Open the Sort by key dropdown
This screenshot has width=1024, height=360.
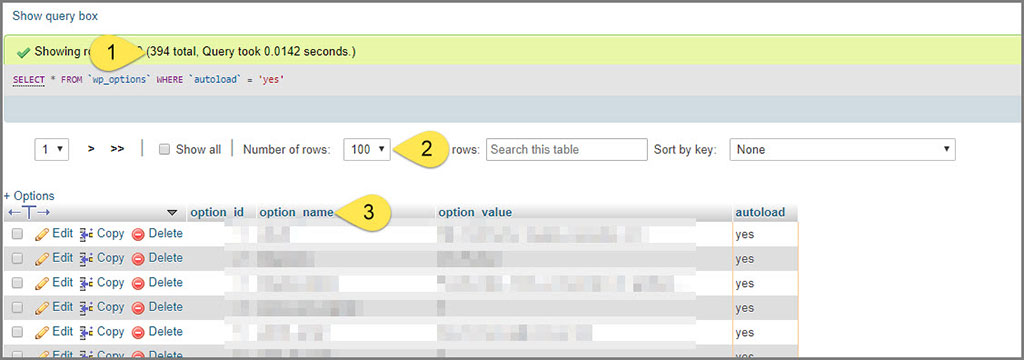tap(842, 149)
